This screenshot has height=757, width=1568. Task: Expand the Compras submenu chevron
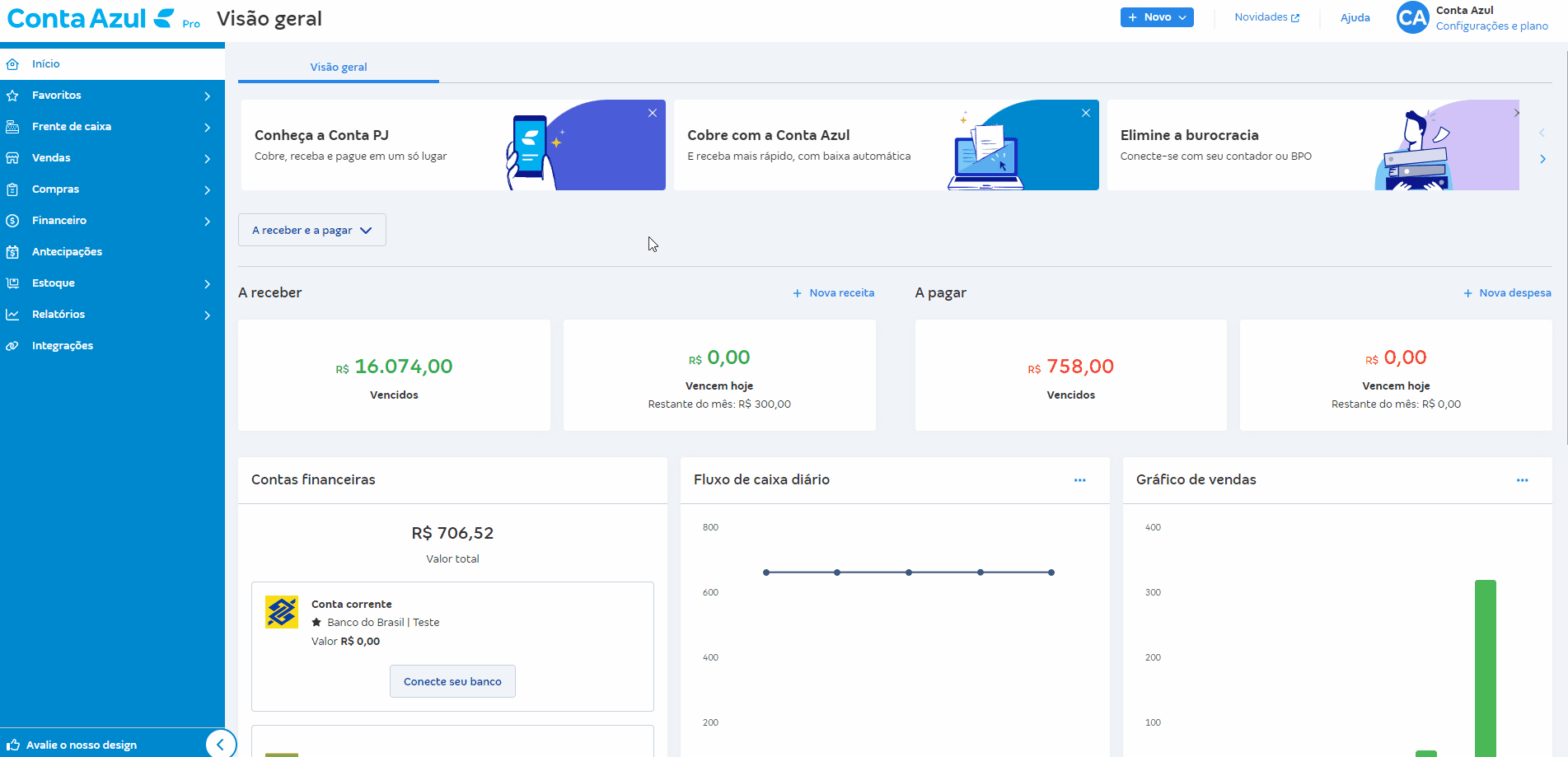pyautogui.click(x=207, y=190)
